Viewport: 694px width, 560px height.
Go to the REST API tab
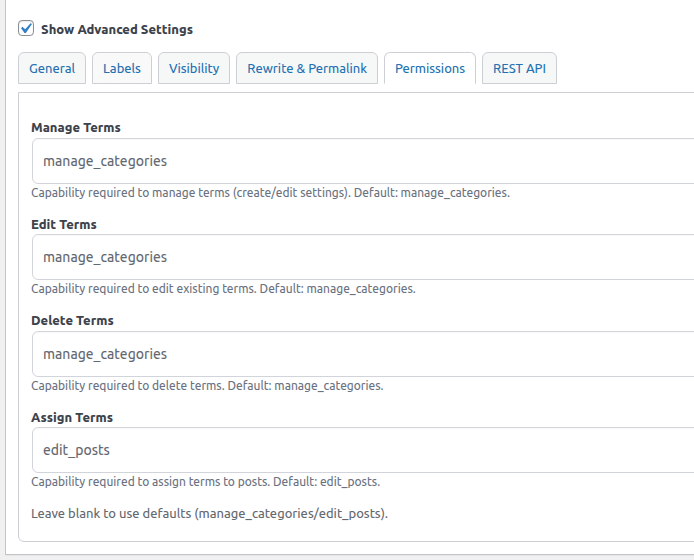[x=519, y=68]
